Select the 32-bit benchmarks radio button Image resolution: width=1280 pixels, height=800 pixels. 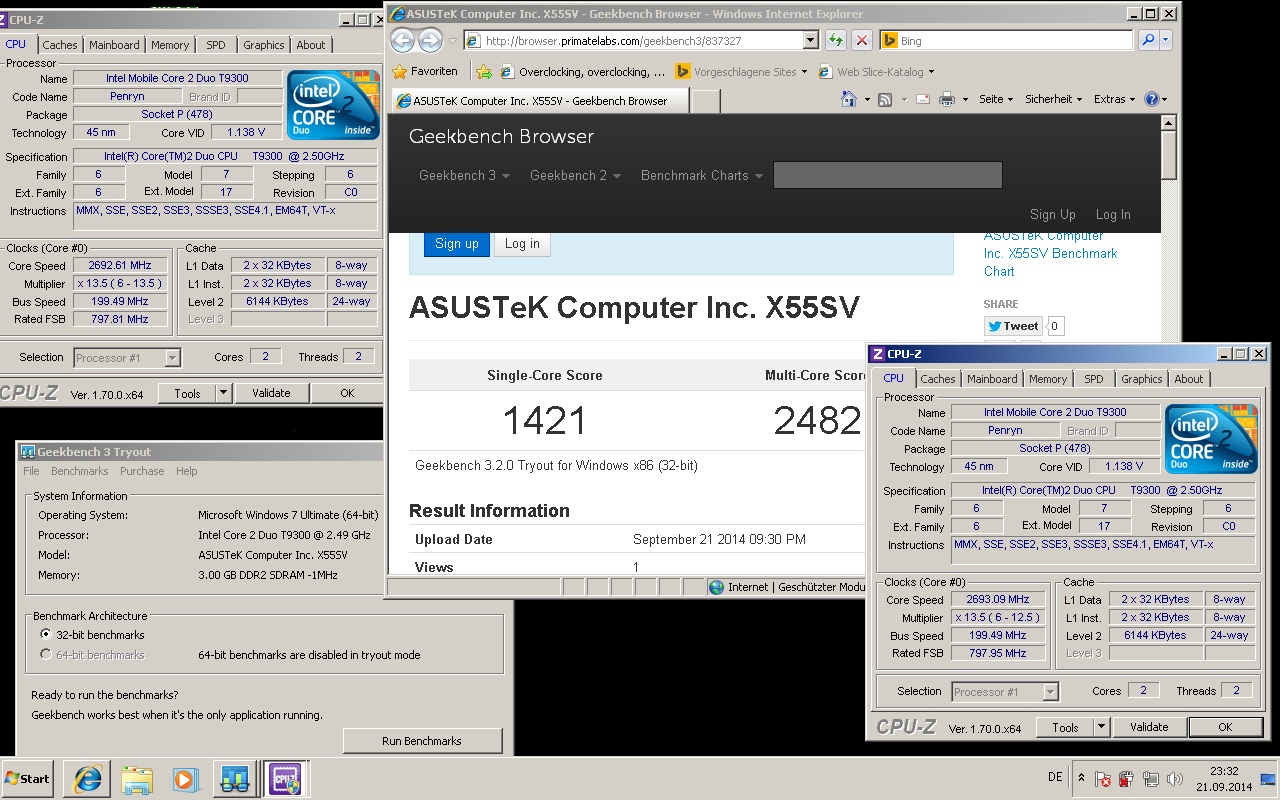(x=45, y=635)
